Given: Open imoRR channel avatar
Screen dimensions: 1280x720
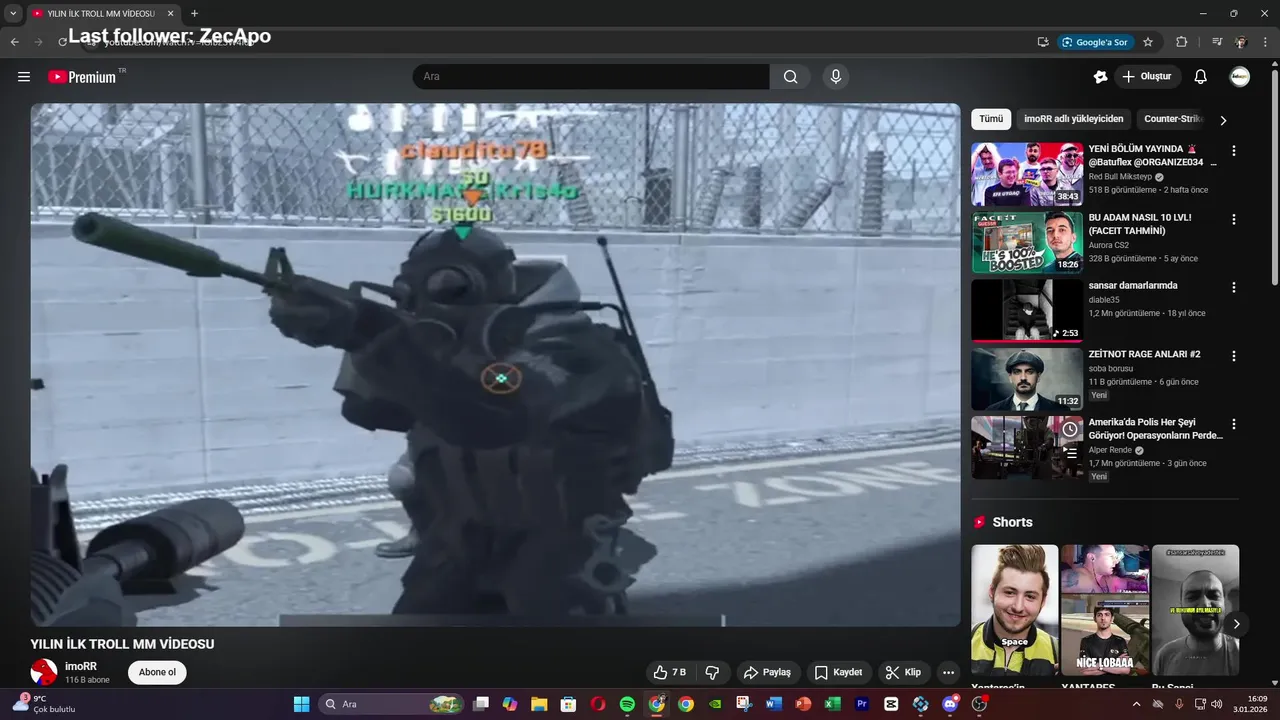Looking at the screenshot, I should coord(44,672).
